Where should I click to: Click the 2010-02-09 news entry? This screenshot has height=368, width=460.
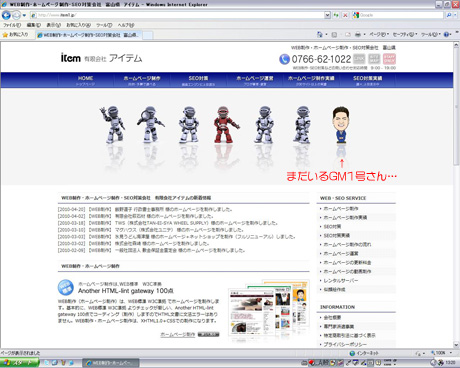coord(151,250)
